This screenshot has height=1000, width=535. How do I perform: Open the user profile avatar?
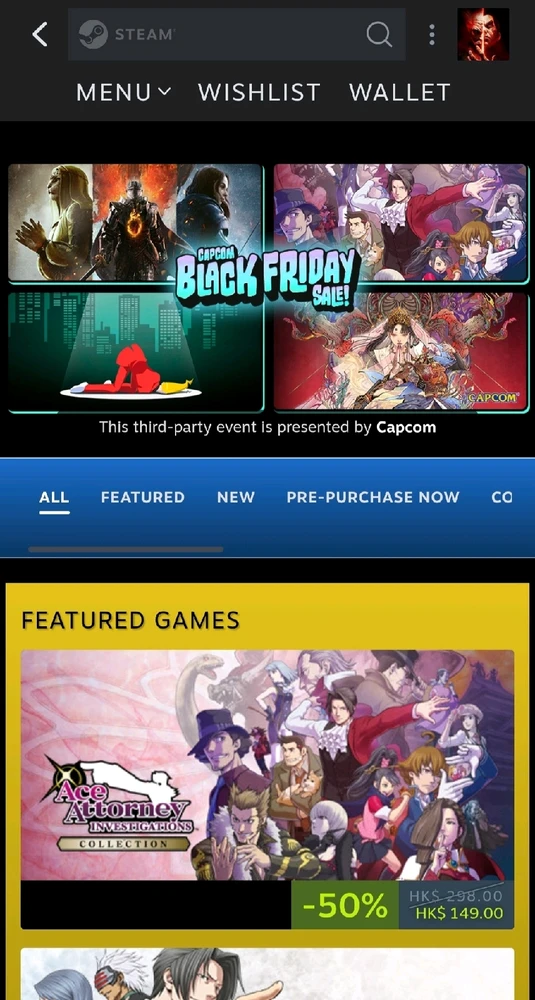(483, 34)
